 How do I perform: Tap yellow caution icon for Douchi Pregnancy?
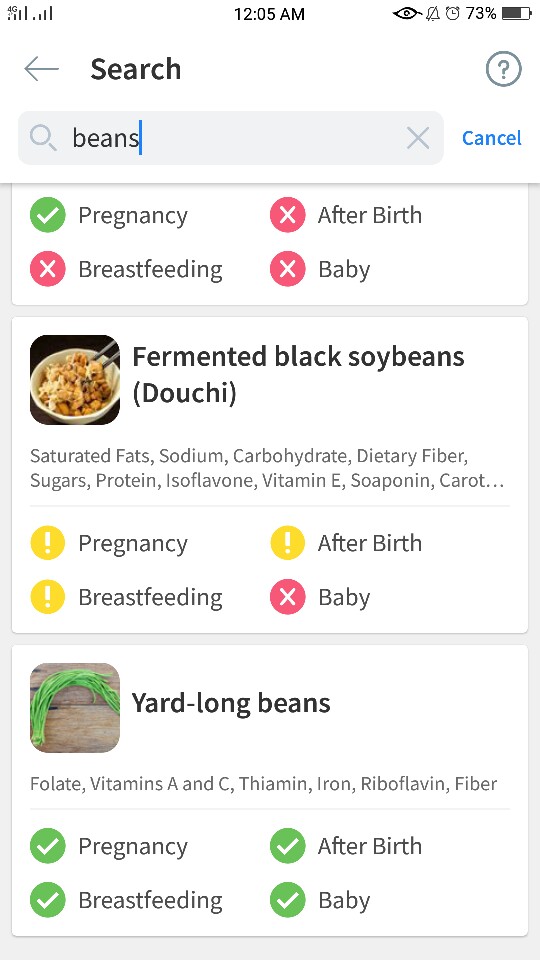(48, 543)
